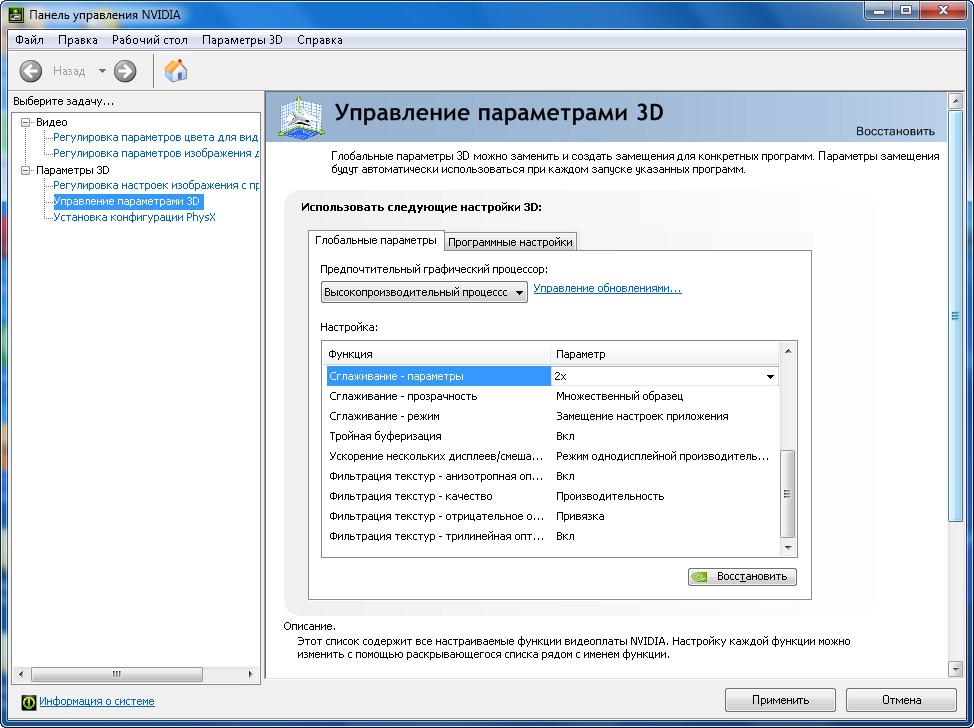Click the Применить button
The width and height of the screenshot is (974, 728).
pyautogui.click(x=780, y=700)
